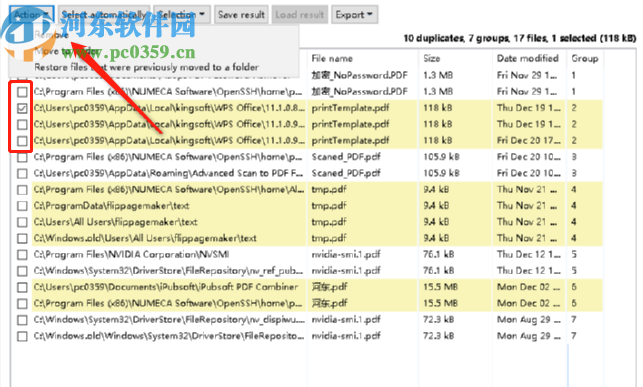This screenshot has height=387, width=643.
Task: Check the NUMECA Scaned_PDF.pdf row checkbox
Action: 22,157
